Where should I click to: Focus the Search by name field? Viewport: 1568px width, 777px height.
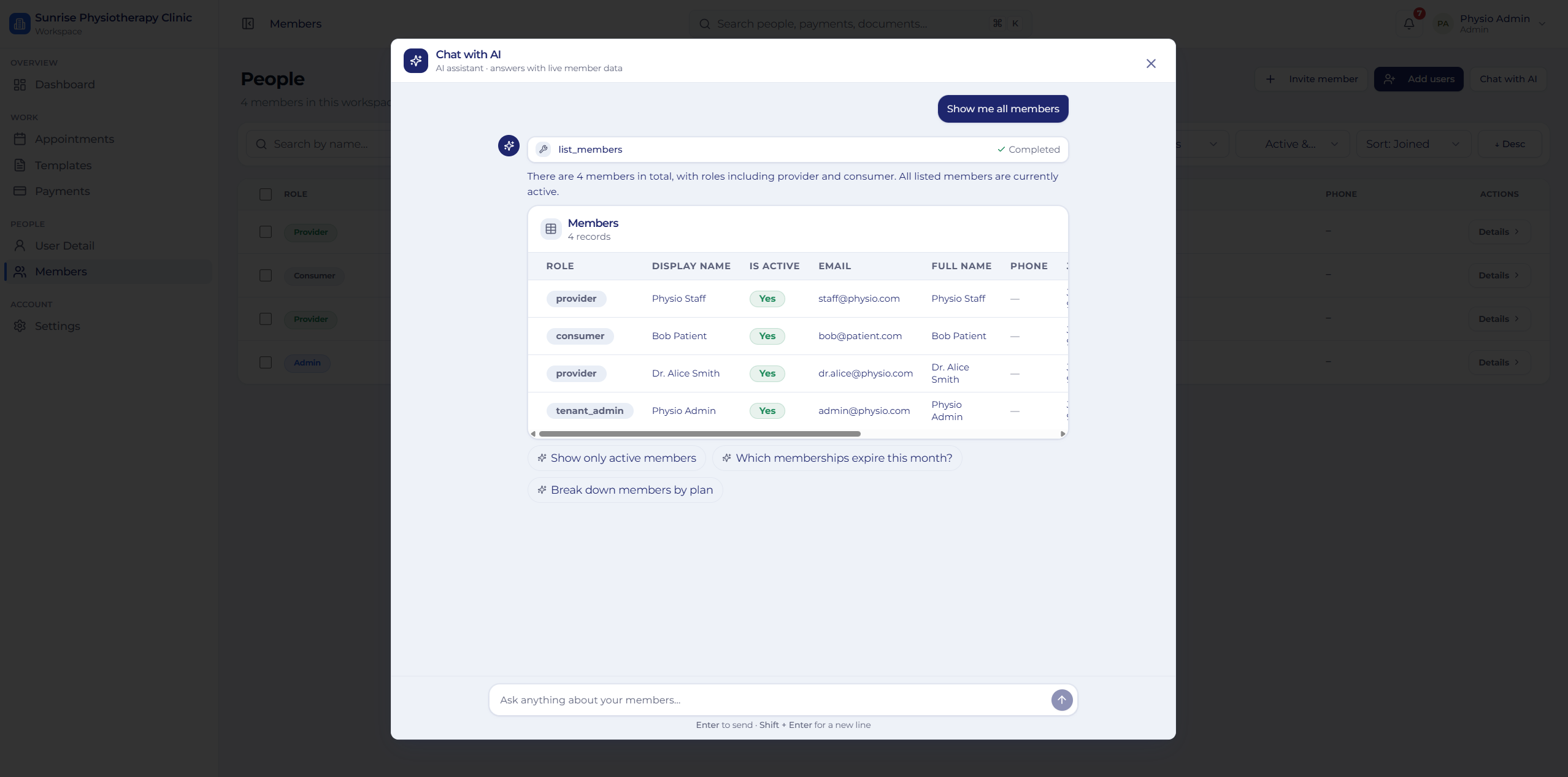pyautogui.click(x=319, y=144)
